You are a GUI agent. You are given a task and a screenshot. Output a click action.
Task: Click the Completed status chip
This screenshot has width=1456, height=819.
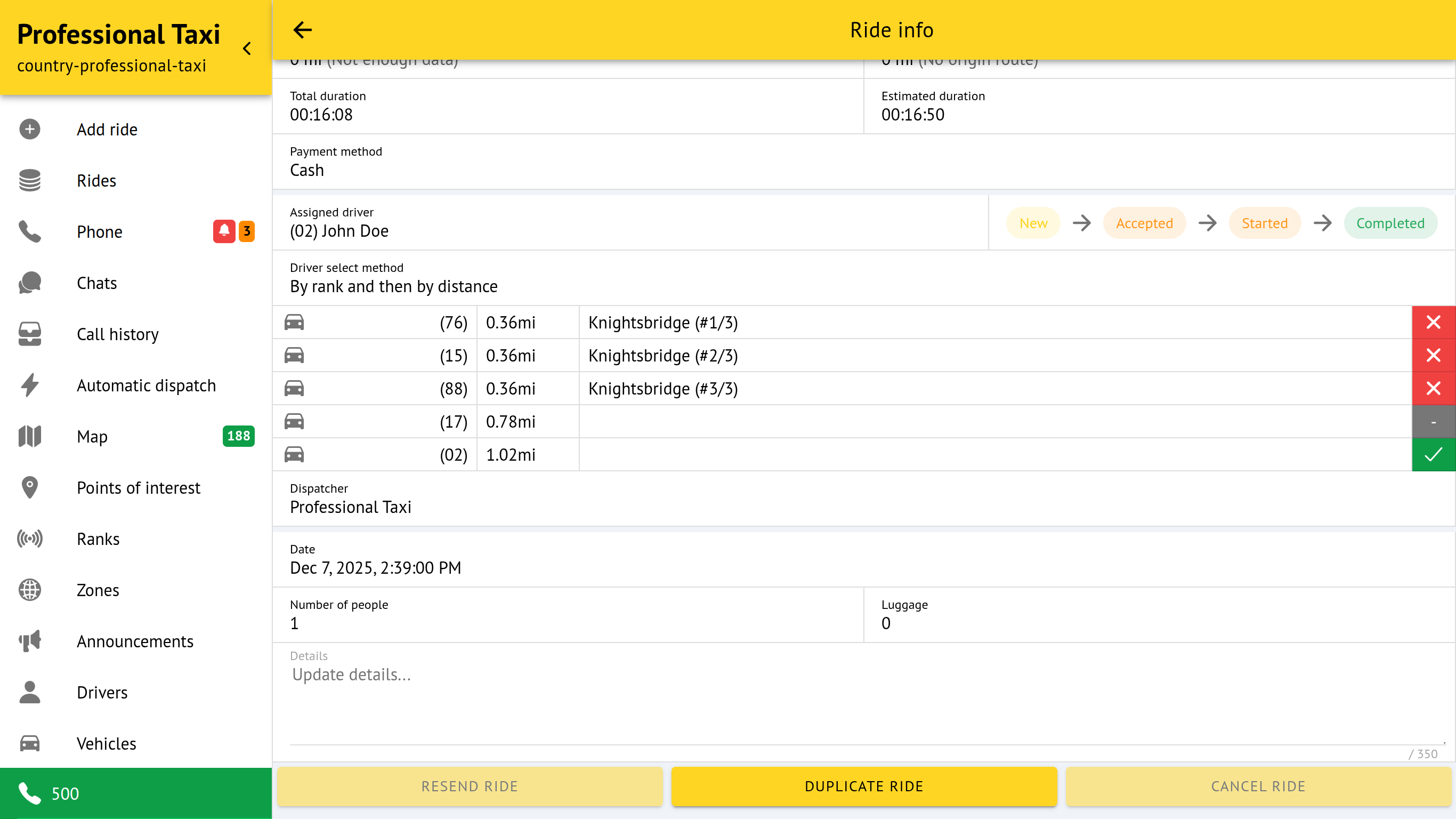(1390, 223)
